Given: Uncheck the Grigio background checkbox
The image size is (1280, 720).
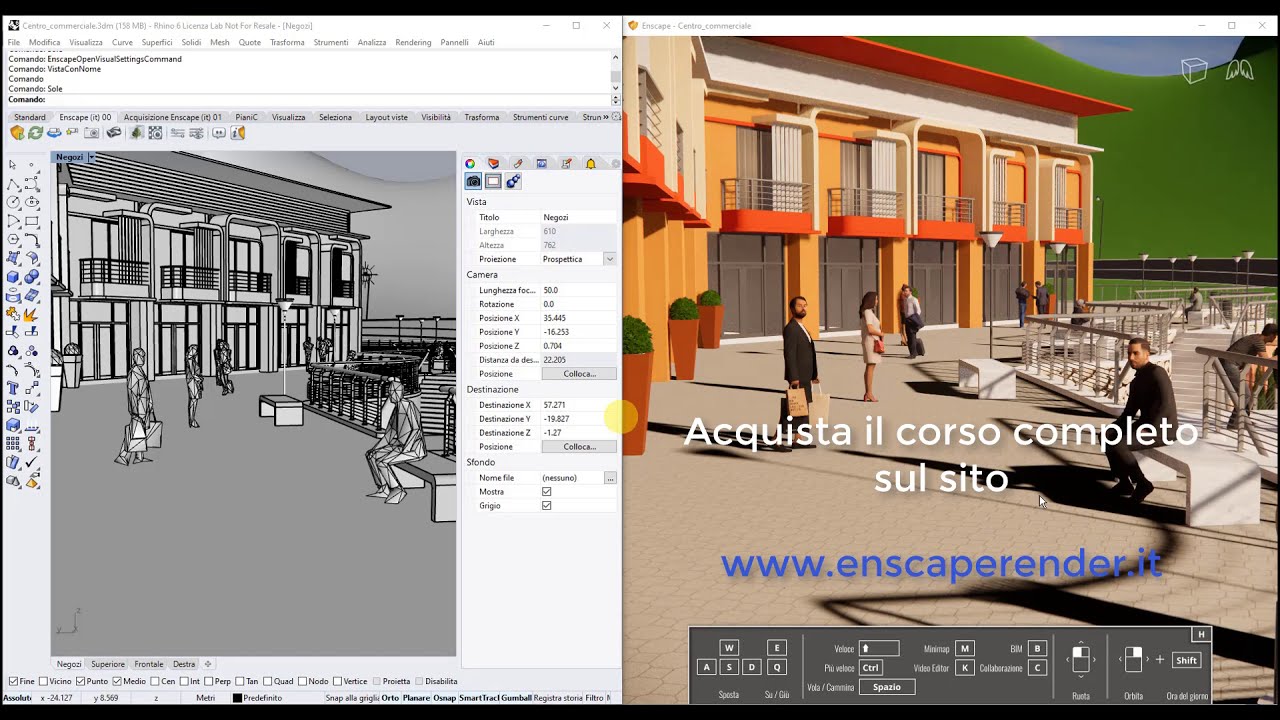Looking at the screenshot, I should 547,506.
